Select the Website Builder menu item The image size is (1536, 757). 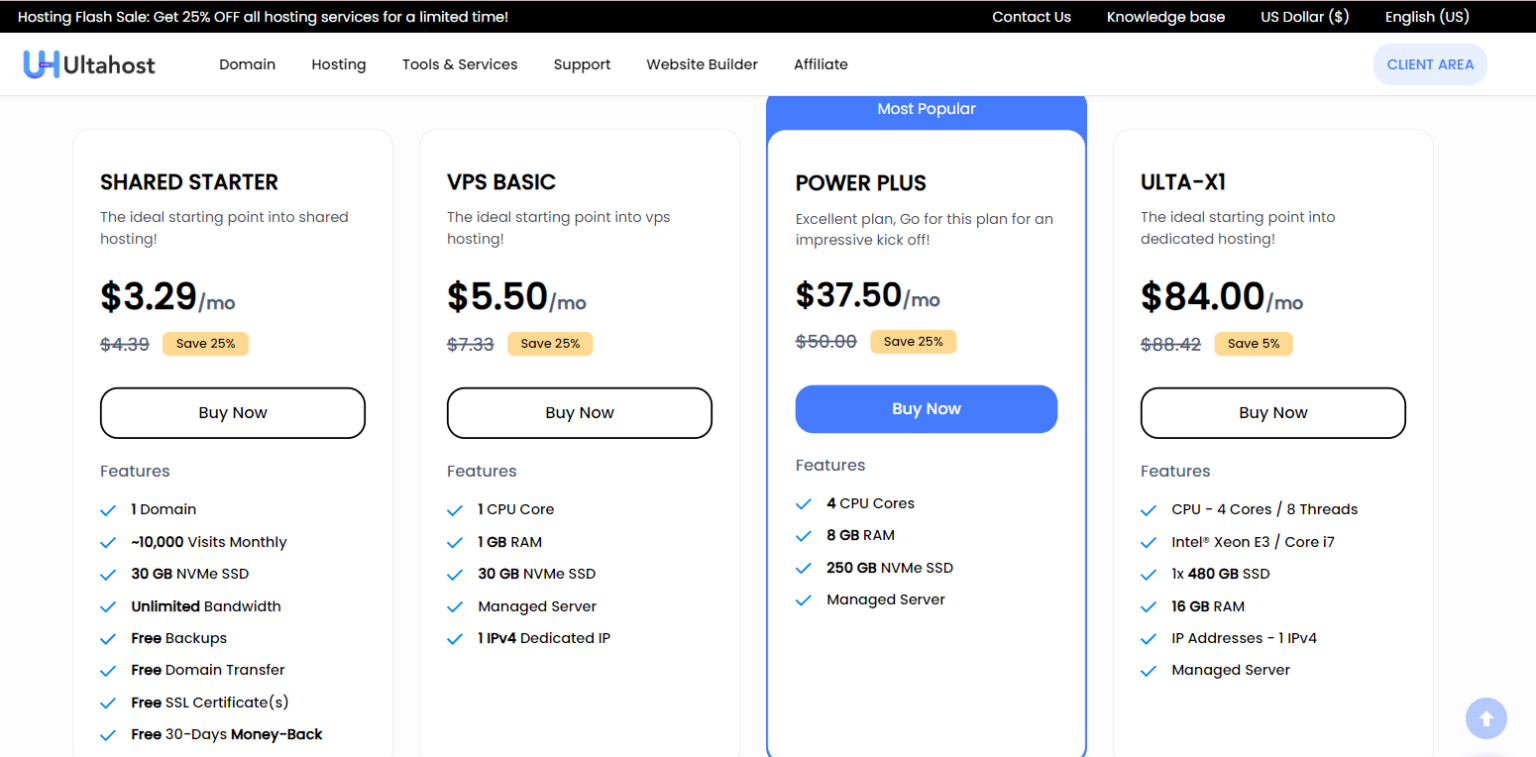point(702,64)
